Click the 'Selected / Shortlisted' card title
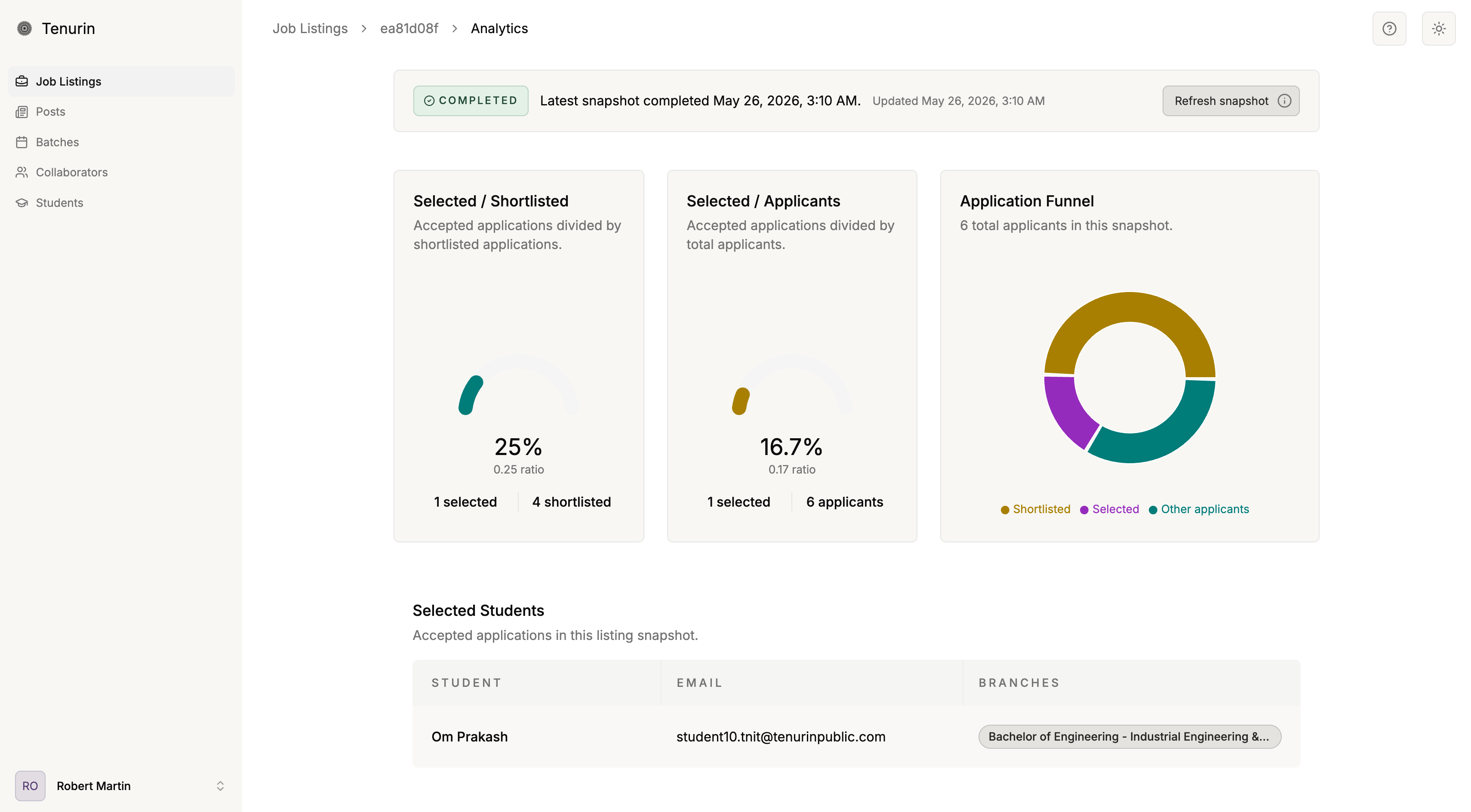The image size is (1471, 812). click(490, 201)
